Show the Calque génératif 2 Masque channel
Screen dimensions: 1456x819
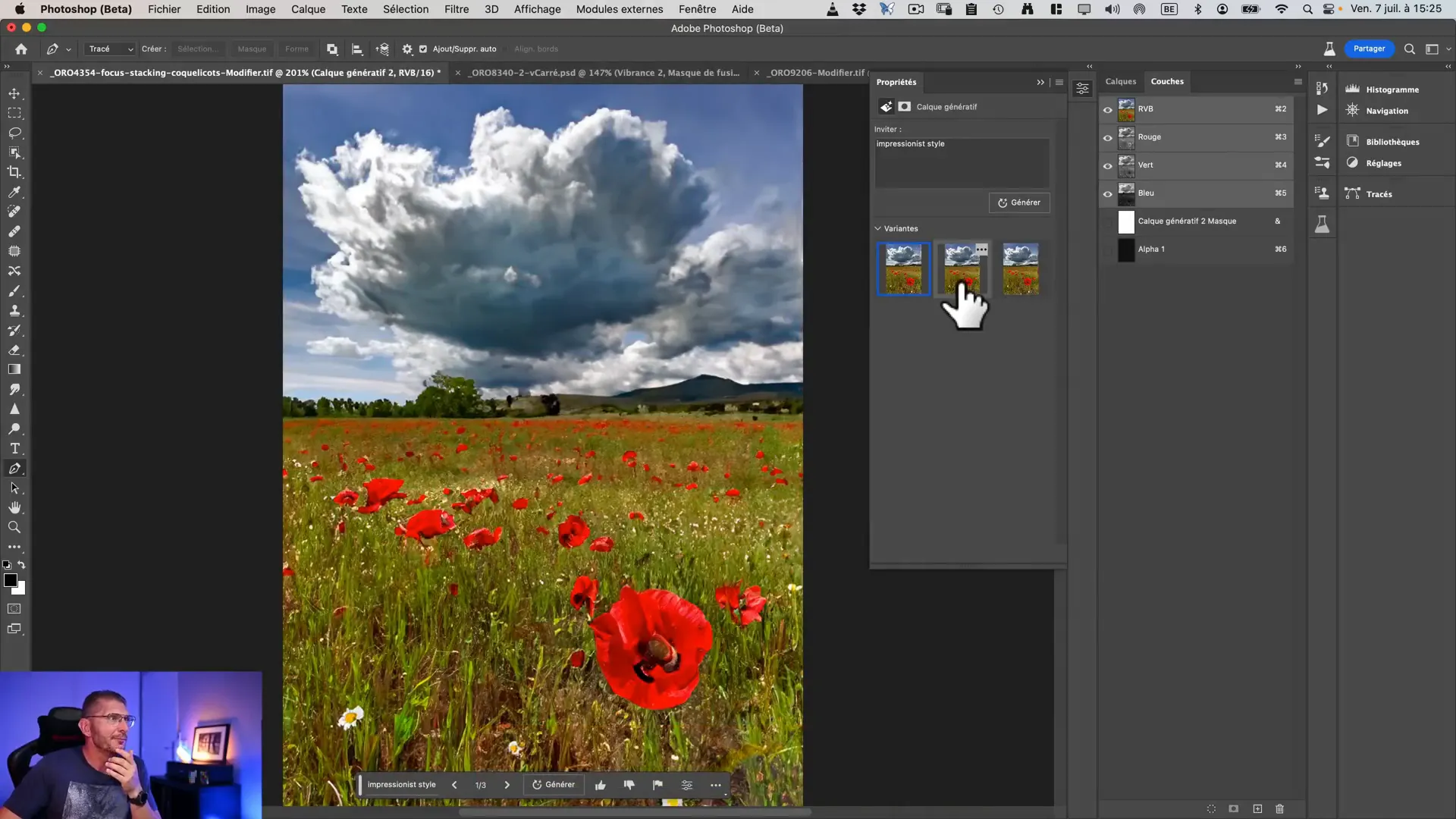pos(1107,222)
